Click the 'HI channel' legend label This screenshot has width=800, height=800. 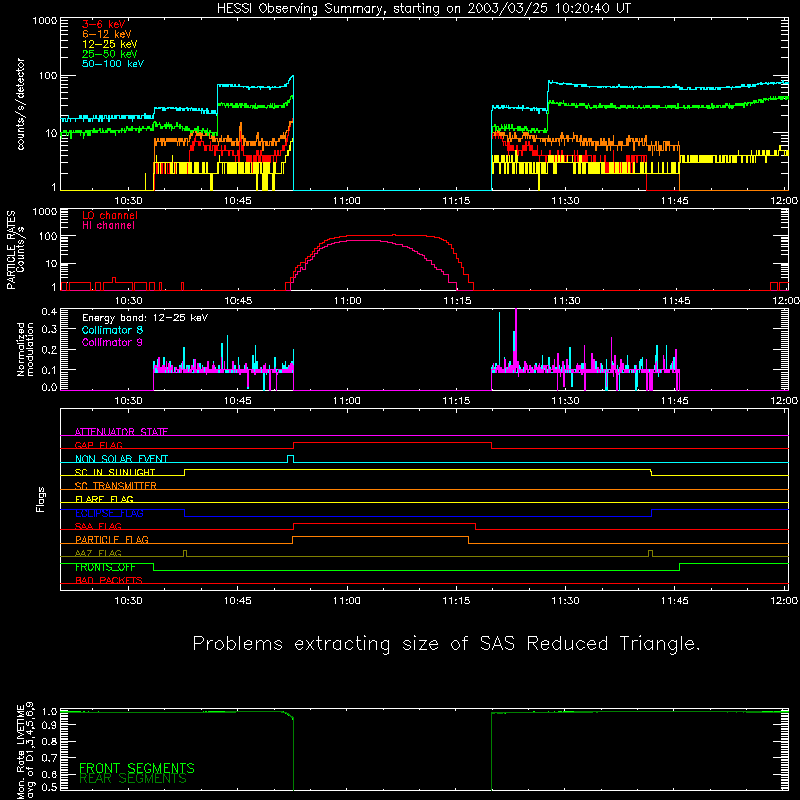click(108, 226)
